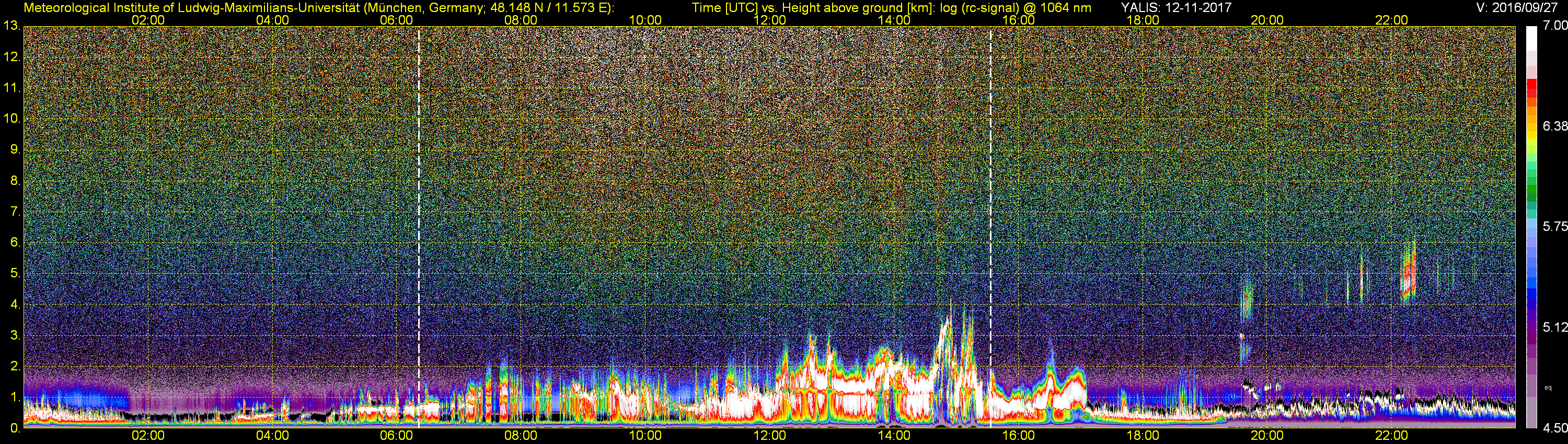Click the 08:00 label on the bottom time axis
This screenshot has width=1568, height=444.
(x=521, y=436)
